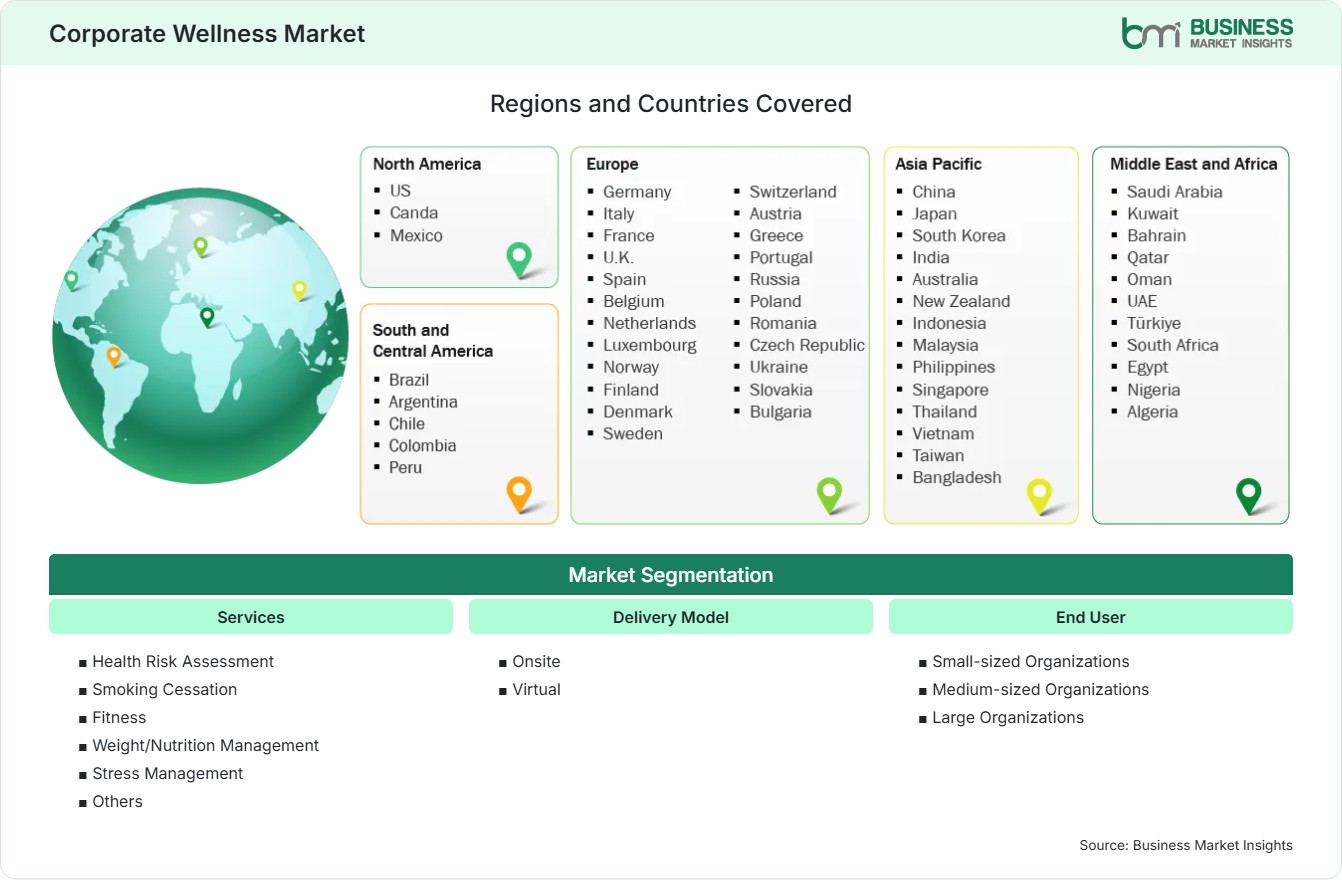This screenshot has height=880, width=1342.
Task: Click the Market Segmentation banner
Action: 671,575
